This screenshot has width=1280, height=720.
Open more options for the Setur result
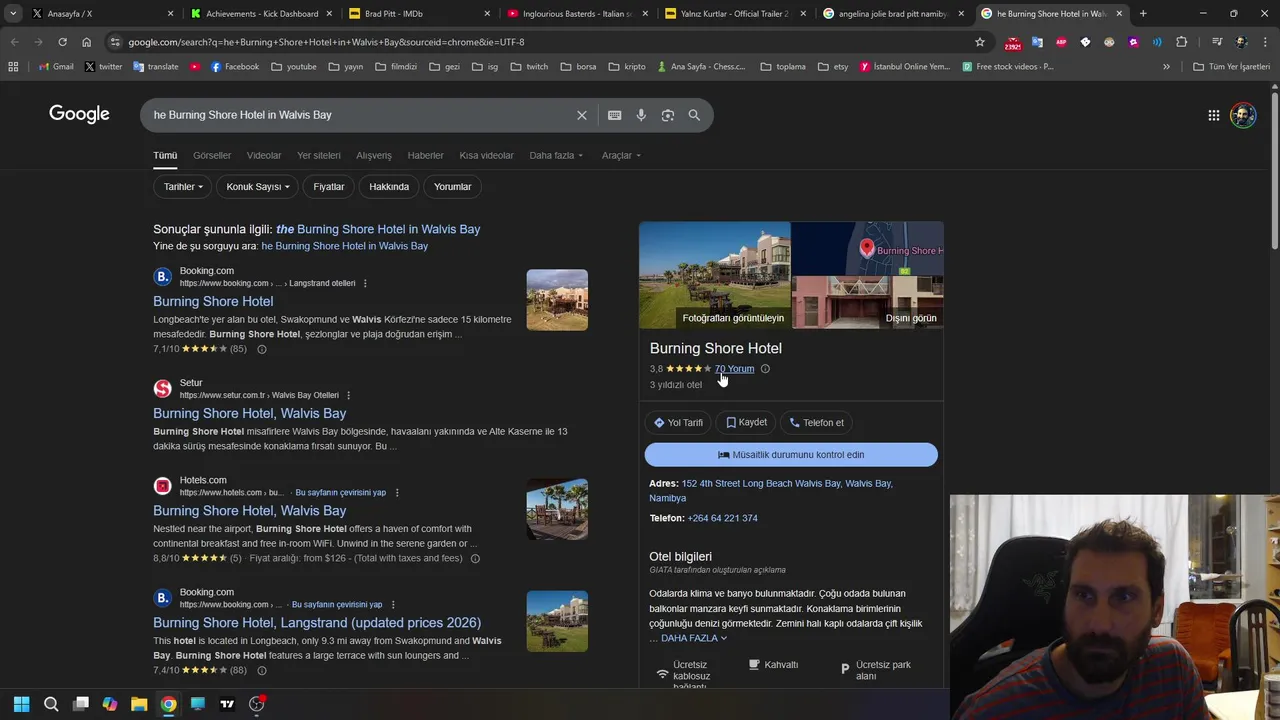click(348, 395)
